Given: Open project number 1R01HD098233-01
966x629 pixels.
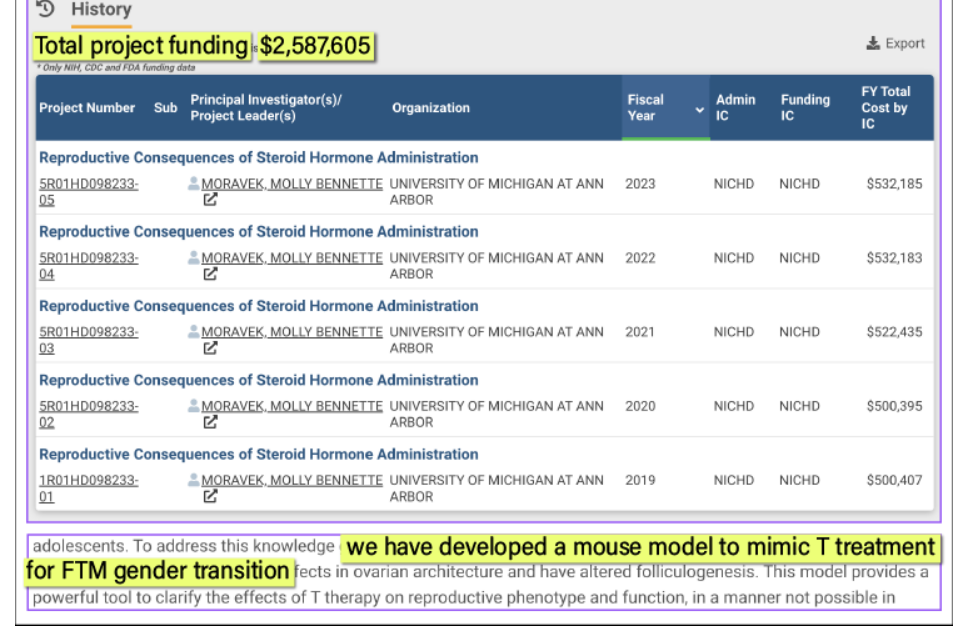Looking at the screenshot, I should [89, 488].
